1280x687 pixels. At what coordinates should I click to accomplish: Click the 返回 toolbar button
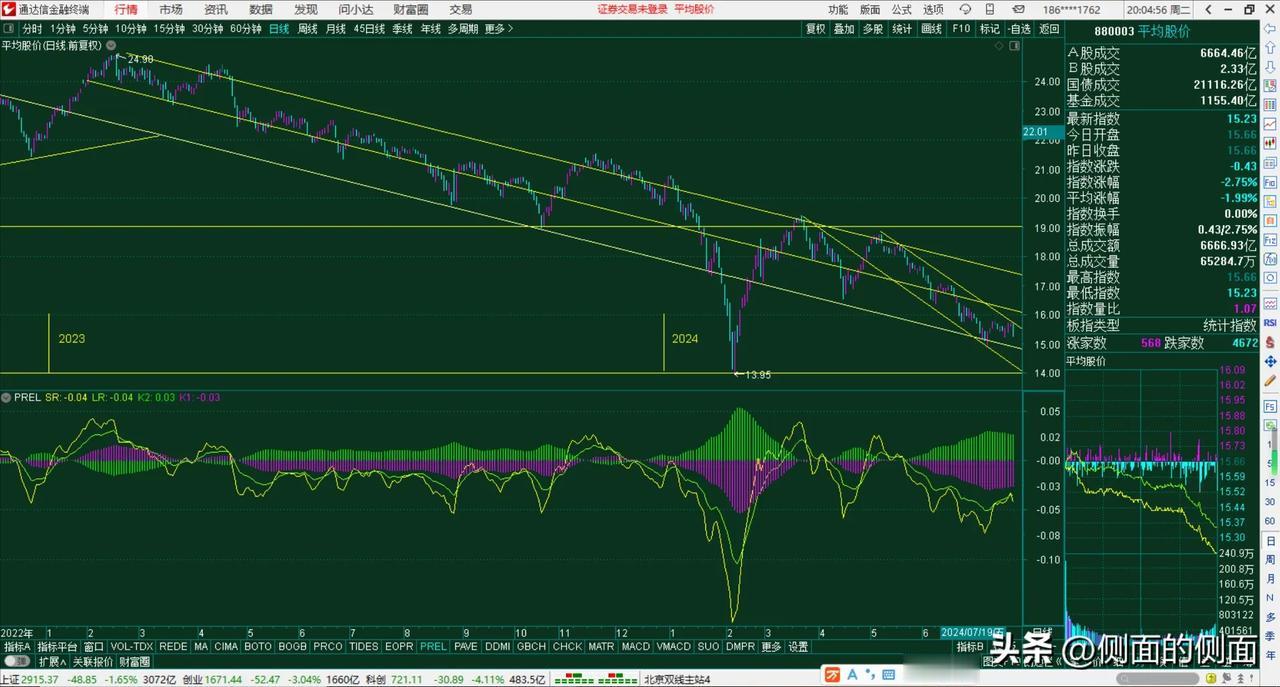click(1049, 29)
